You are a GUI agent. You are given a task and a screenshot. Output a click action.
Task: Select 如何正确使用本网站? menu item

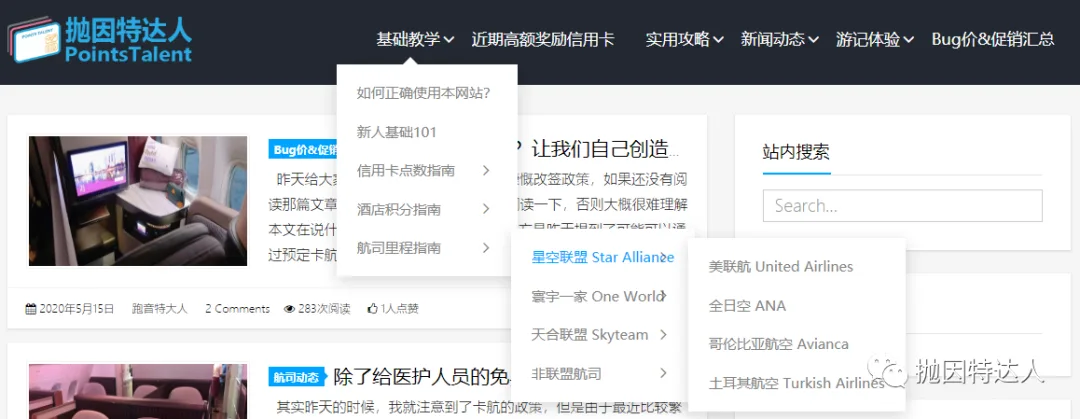click(x=423, y=92)
